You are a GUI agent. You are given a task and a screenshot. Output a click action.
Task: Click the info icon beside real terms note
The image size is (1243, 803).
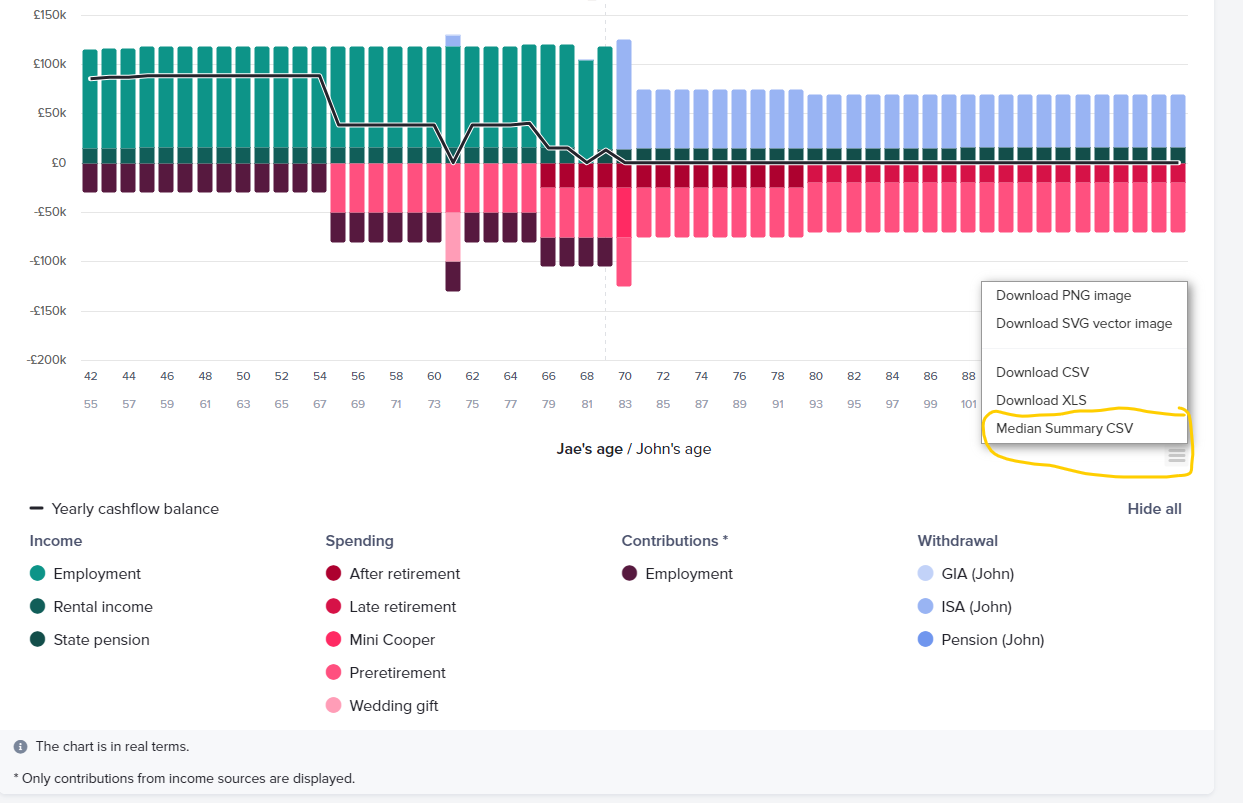(x=20, y=747)
